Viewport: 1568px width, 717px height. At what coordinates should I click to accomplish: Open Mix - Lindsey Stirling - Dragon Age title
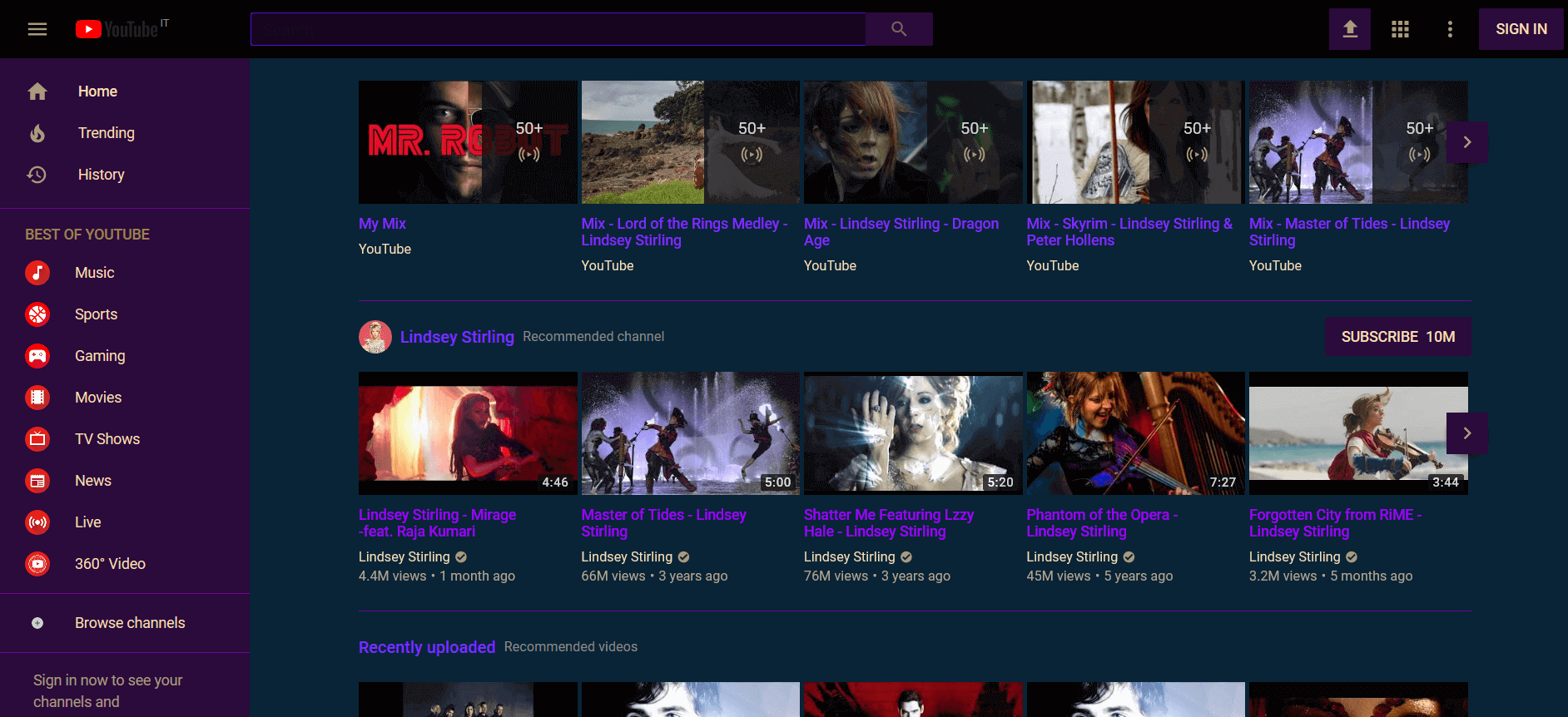pyautogui.click(x=901, y=232)
